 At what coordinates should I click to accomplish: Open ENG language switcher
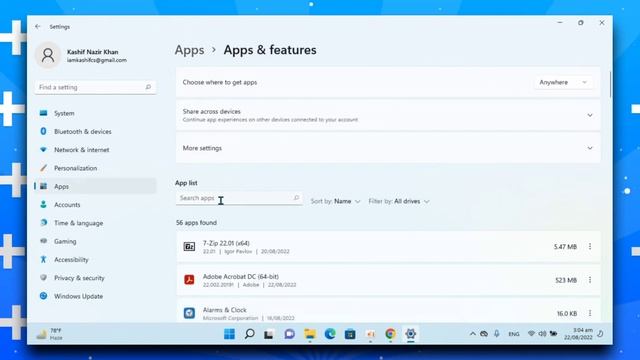[514, 334]
